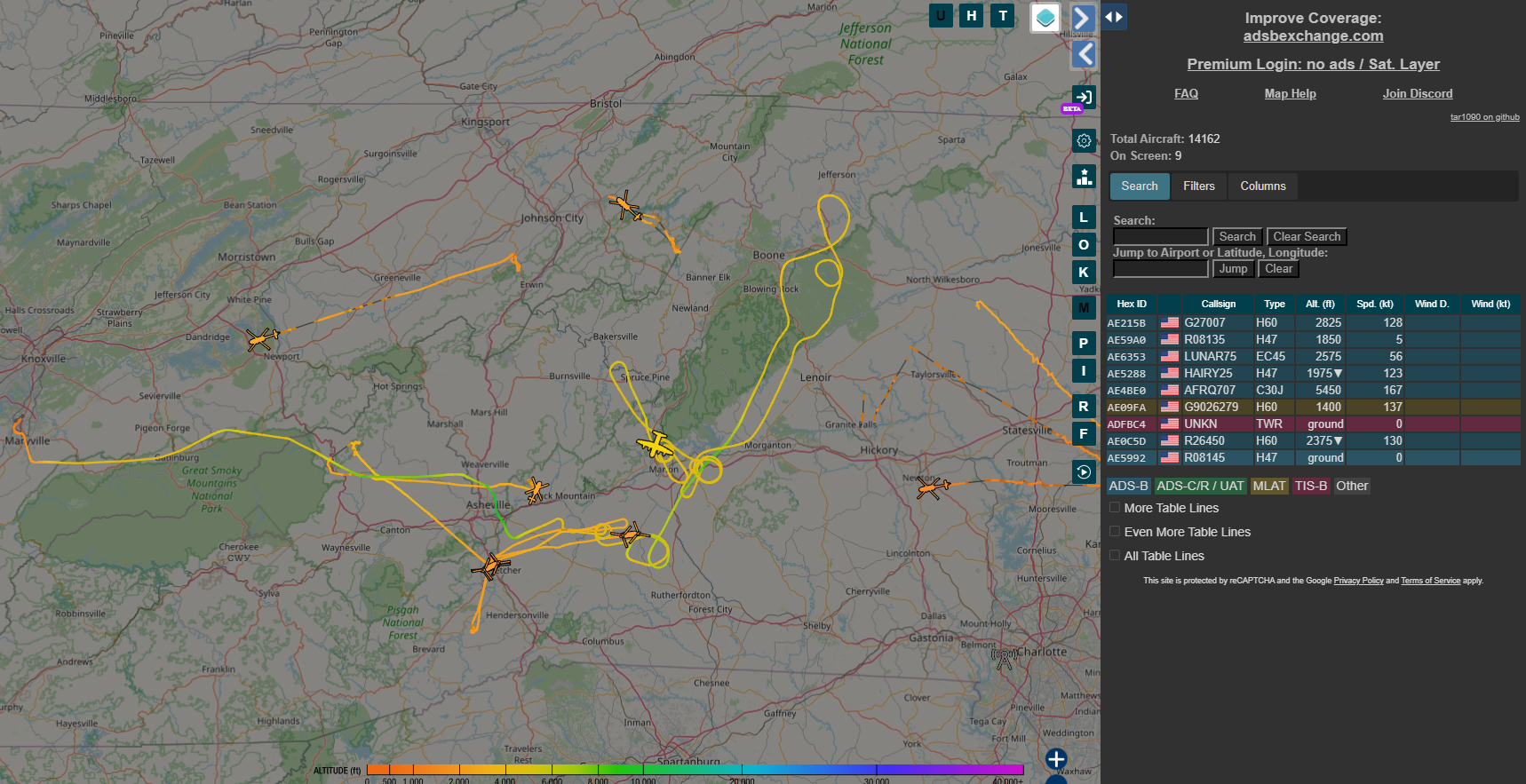Switch to the Columns tab
This screenshot has height=784, width=1526.
pyautogui.click(x=1263, y=186)
